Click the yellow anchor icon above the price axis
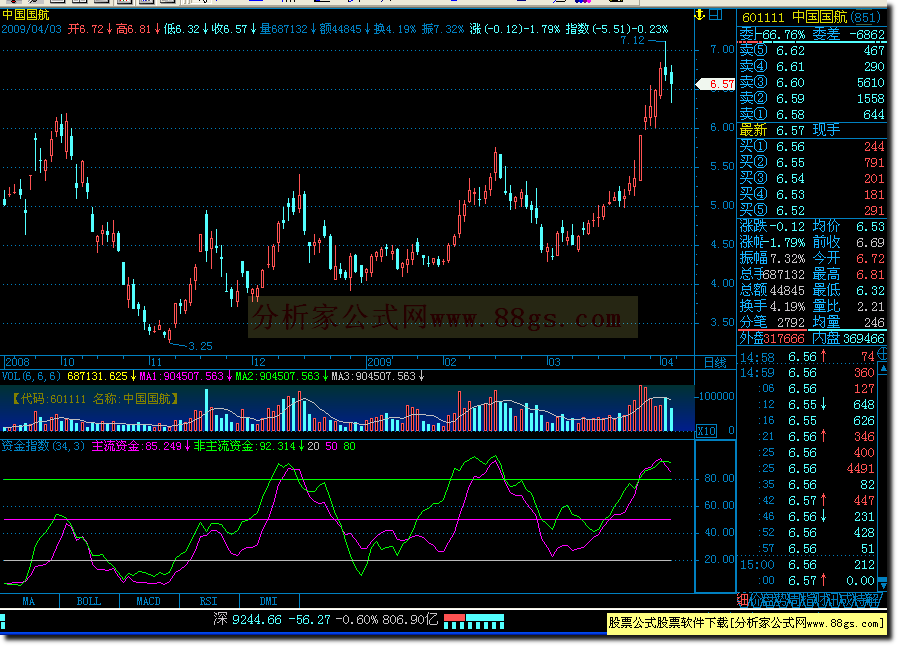 (x=699, y=15)
